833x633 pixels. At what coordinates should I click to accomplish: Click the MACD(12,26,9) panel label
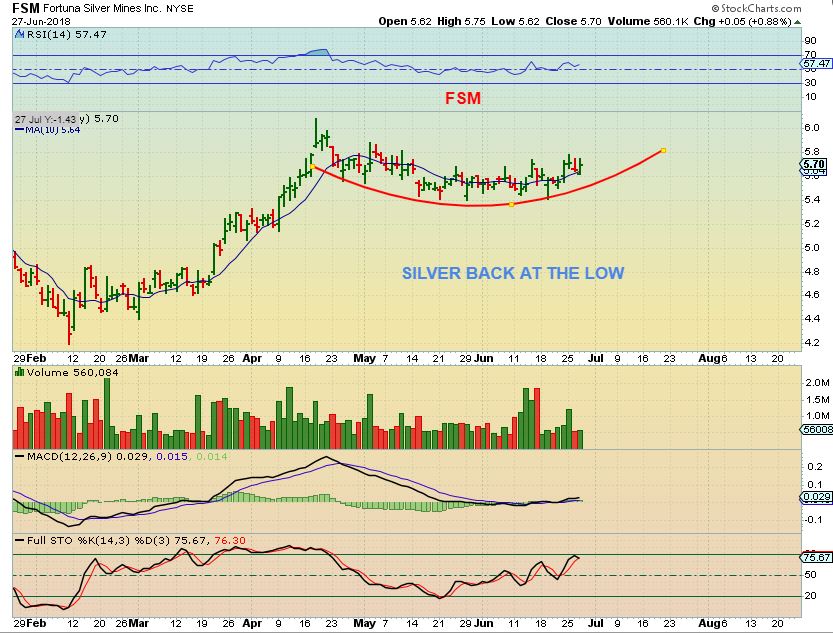click(x=70, y=457)
